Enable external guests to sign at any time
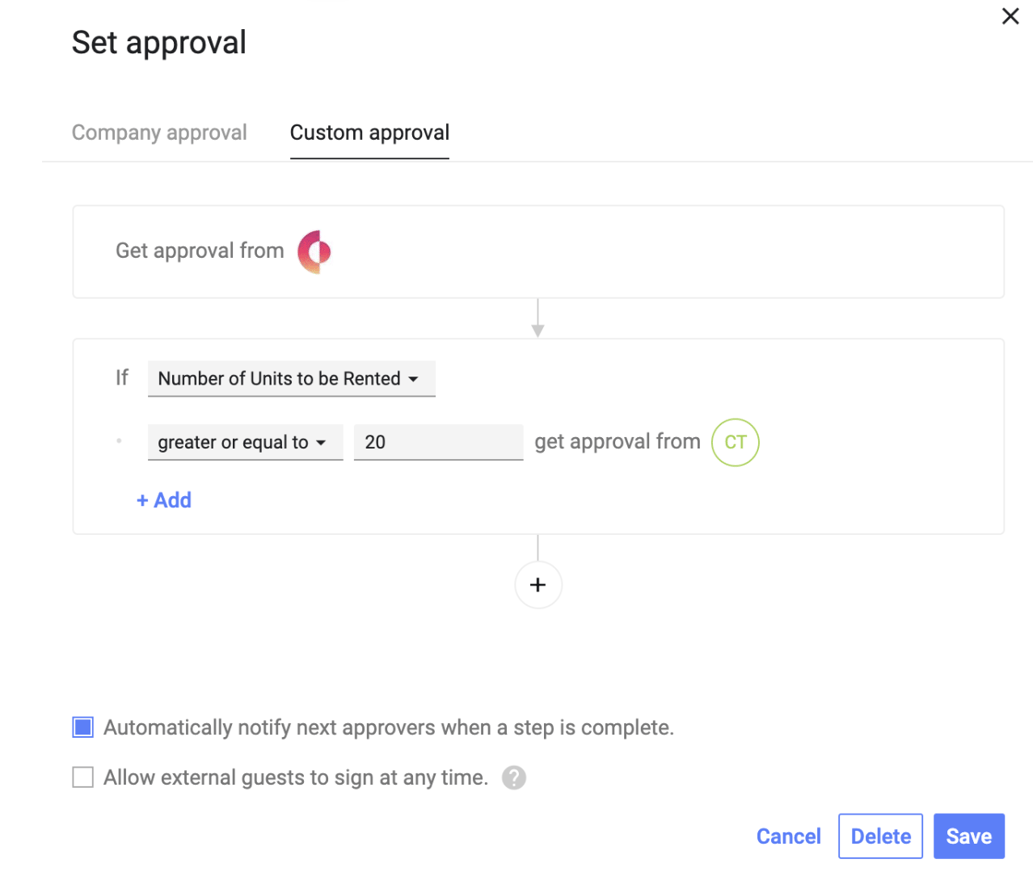 [82, 776]
